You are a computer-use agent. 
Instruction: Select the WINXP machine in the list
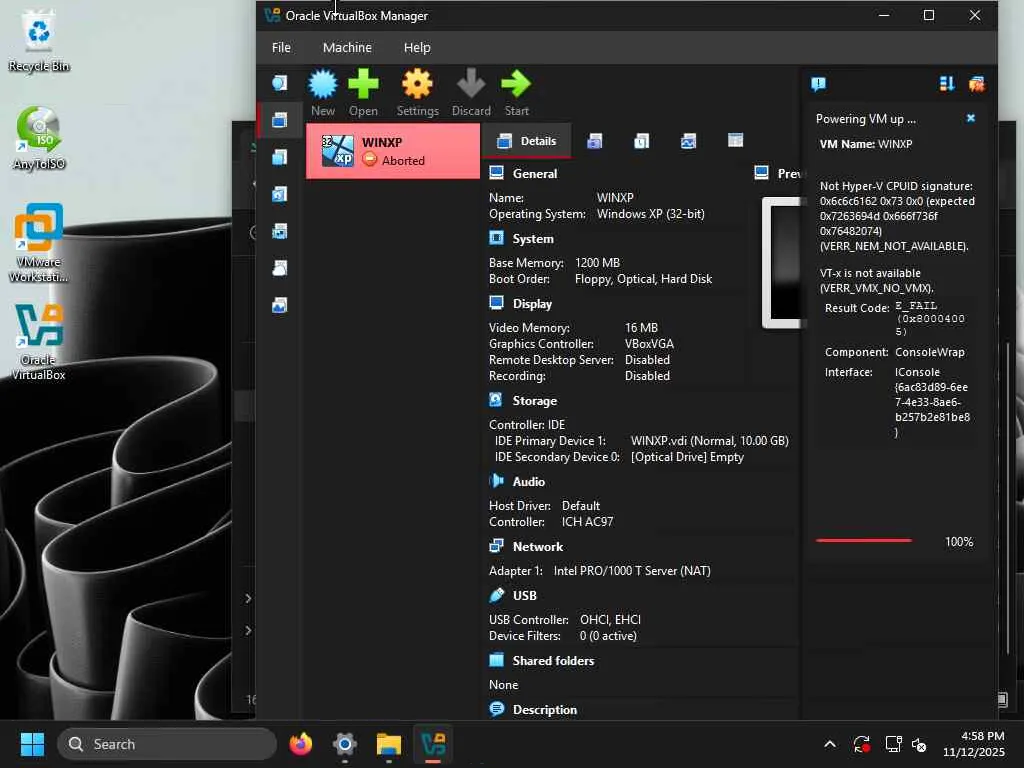pyautogui.click(x=393, y=152)
